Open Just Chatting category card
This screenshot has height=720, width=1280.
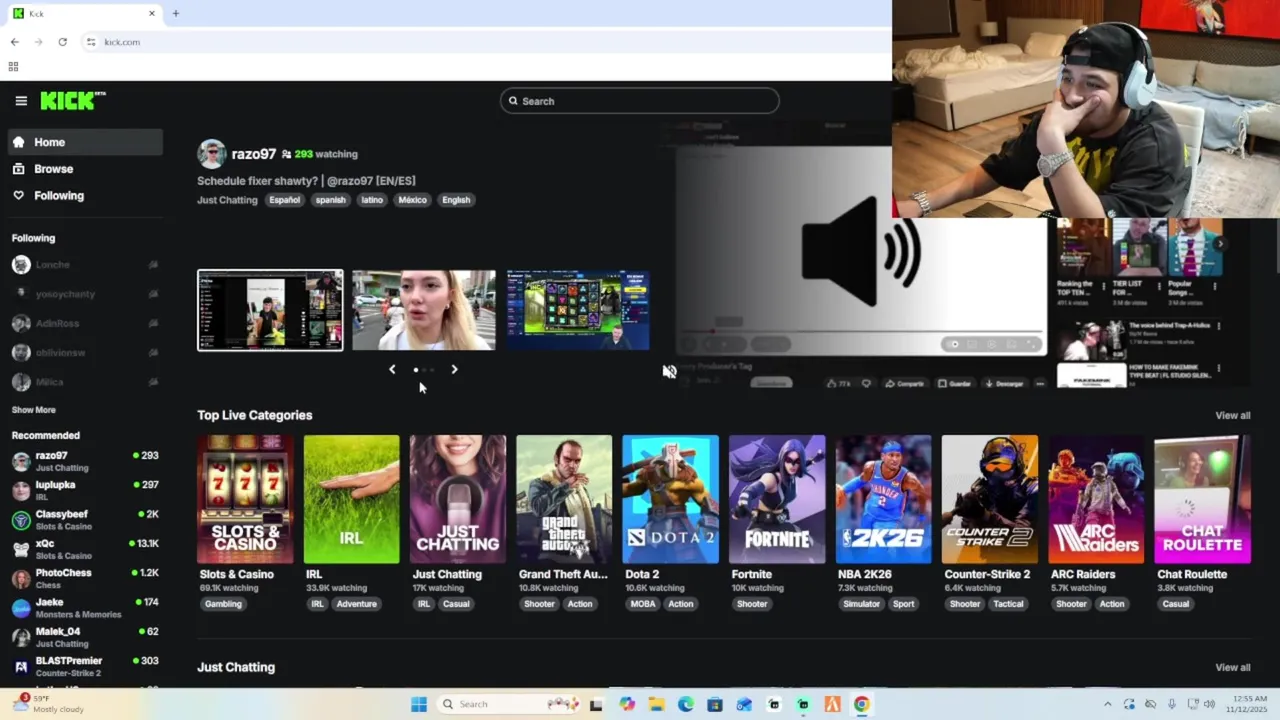click(x=457, y=499)
